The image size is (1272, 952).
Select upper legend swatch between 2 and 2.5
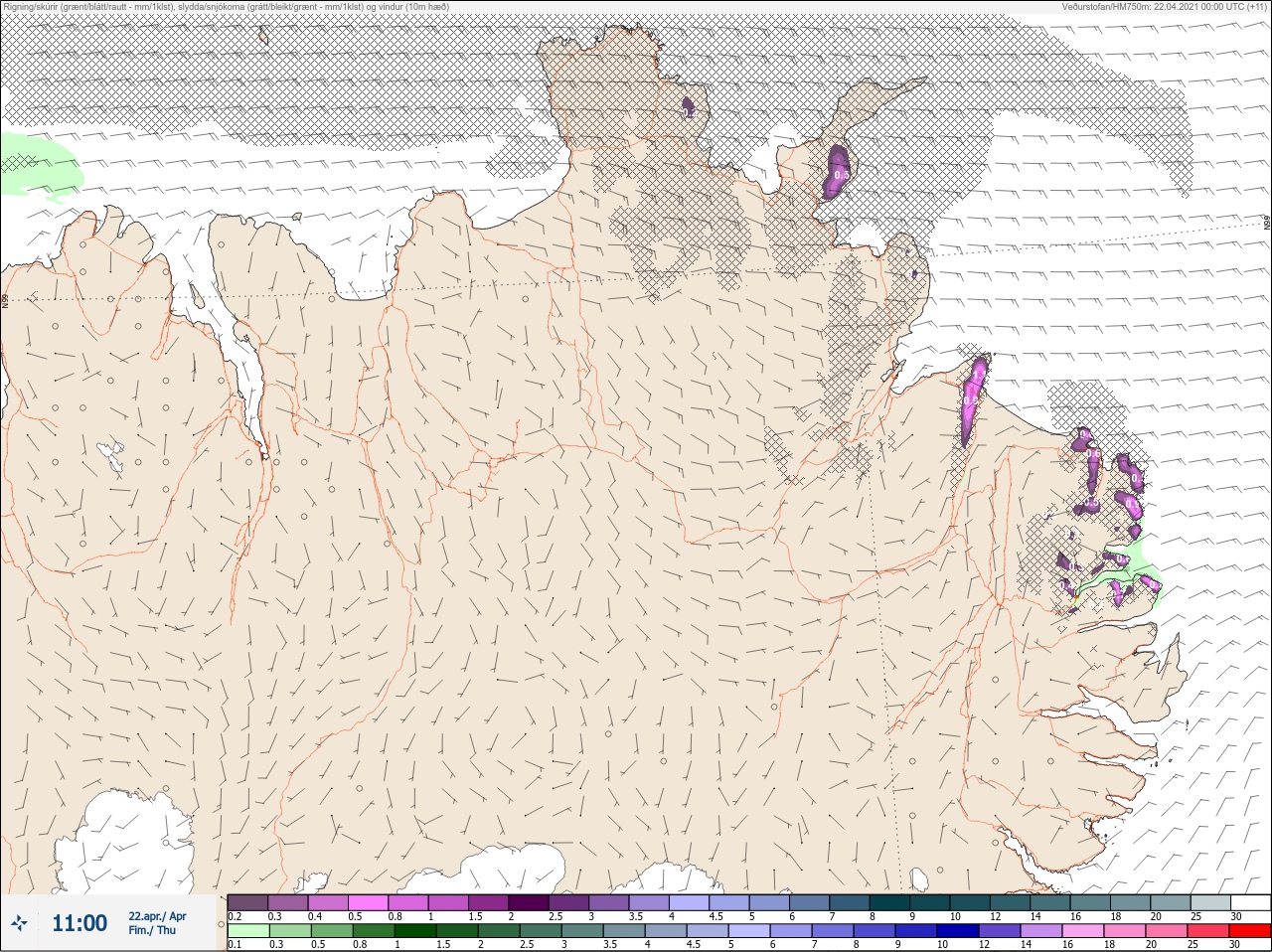point(530,902)
